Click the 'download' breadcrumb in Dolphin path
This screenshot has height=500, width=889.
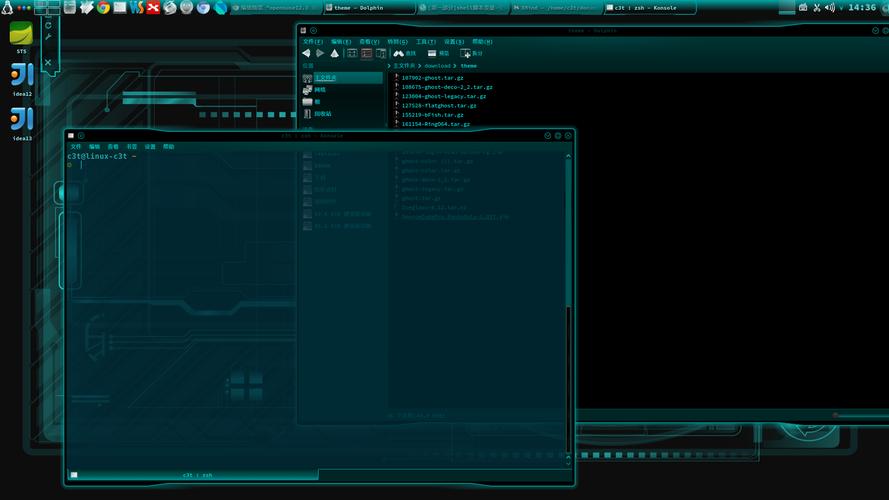437,66
